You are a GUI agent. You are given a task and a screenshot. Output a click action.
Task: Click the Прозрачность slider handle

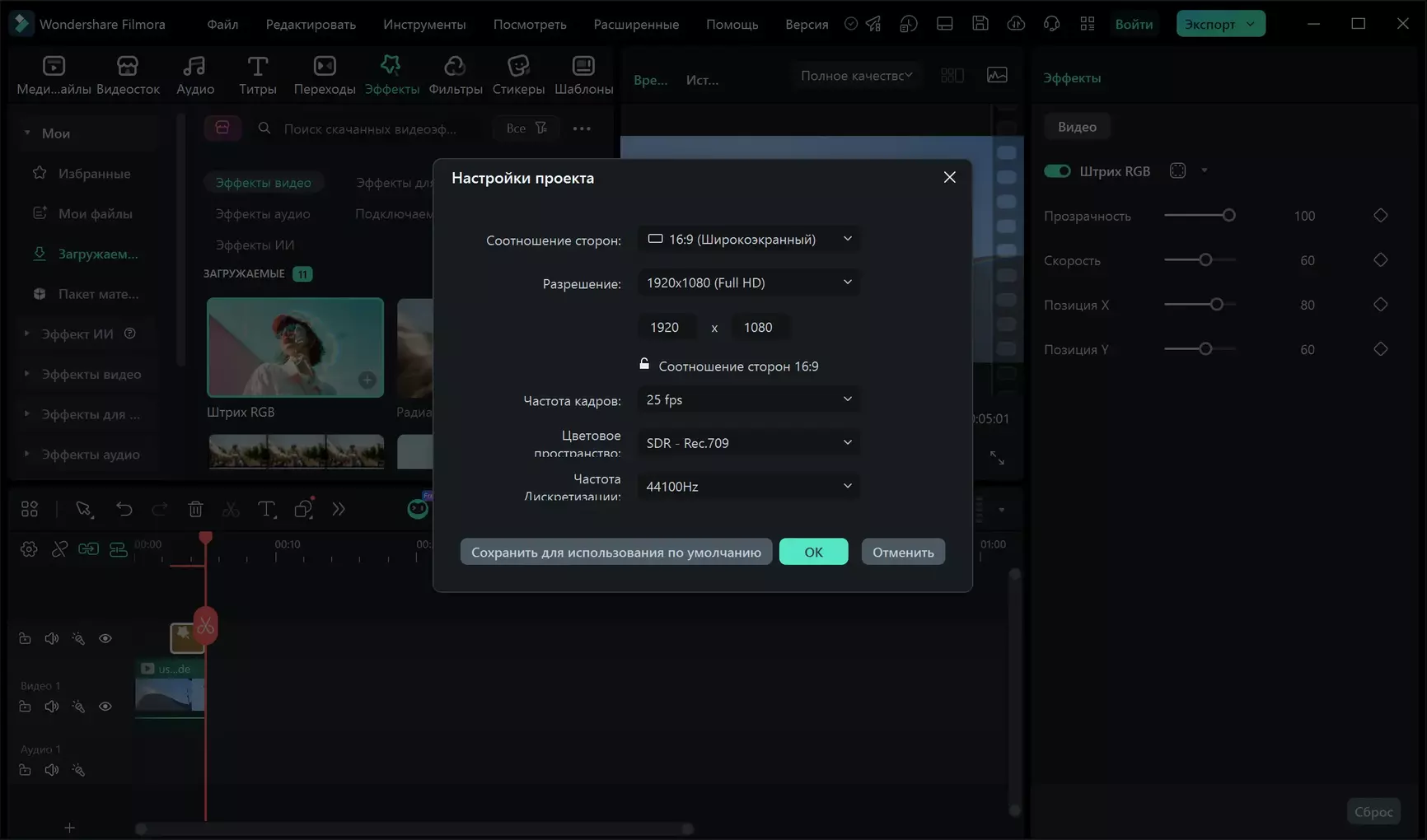coord(1228,216)
